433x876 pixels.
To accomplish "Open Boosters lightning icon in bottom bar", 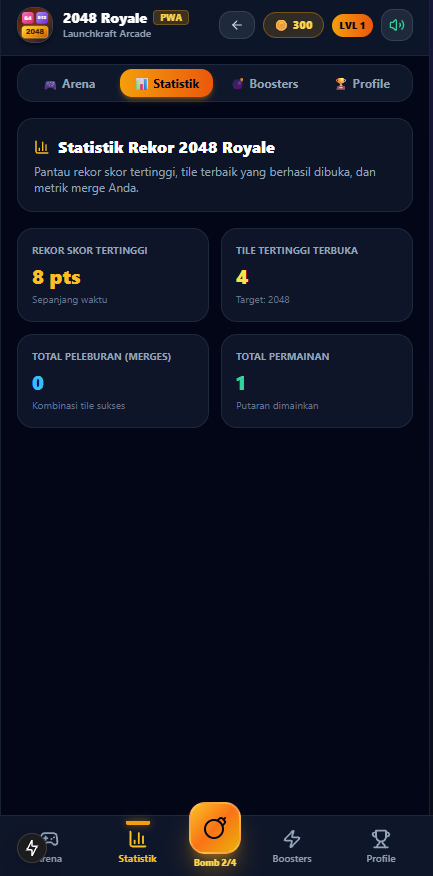I will (x=292, y=845).
